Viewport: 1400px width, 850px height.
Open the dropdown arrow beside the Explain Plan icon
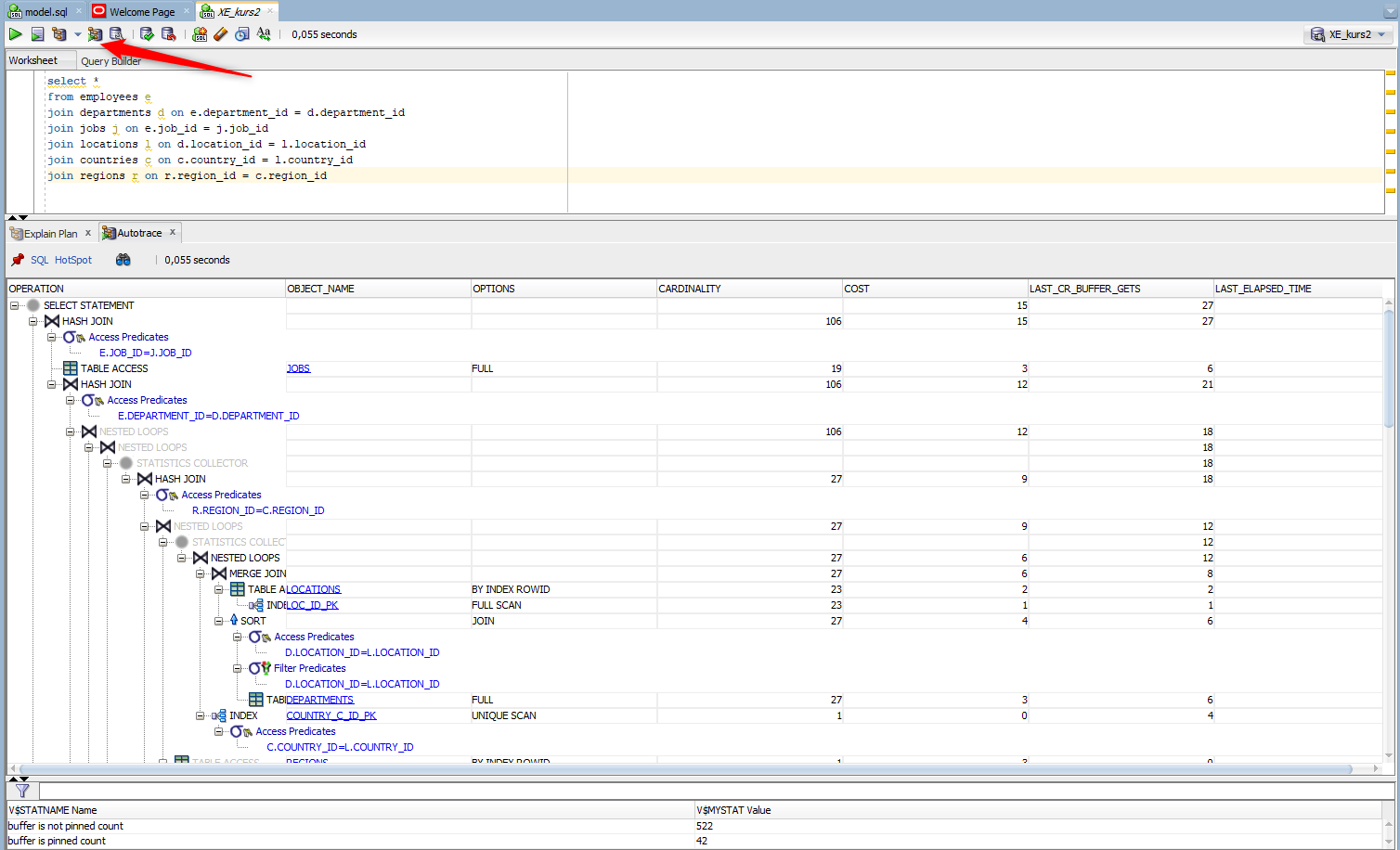pos(77,35)
